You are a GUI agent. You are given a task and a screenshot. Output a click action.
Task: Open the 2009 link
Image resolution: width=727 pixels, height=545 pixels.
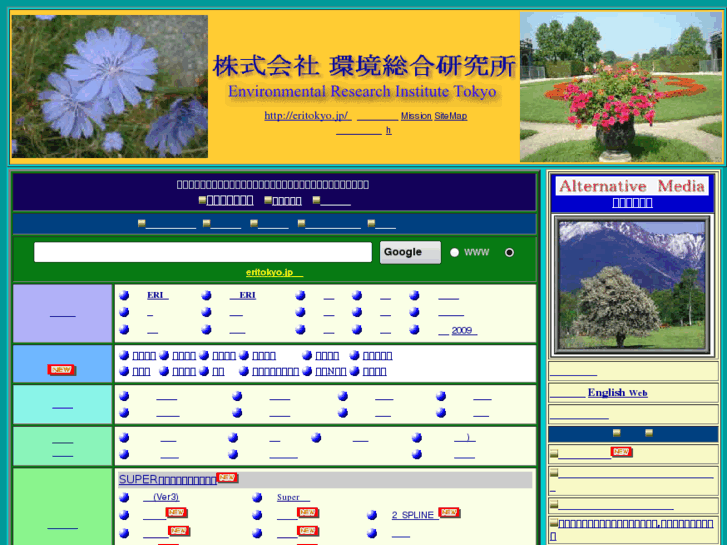(464, 330)
